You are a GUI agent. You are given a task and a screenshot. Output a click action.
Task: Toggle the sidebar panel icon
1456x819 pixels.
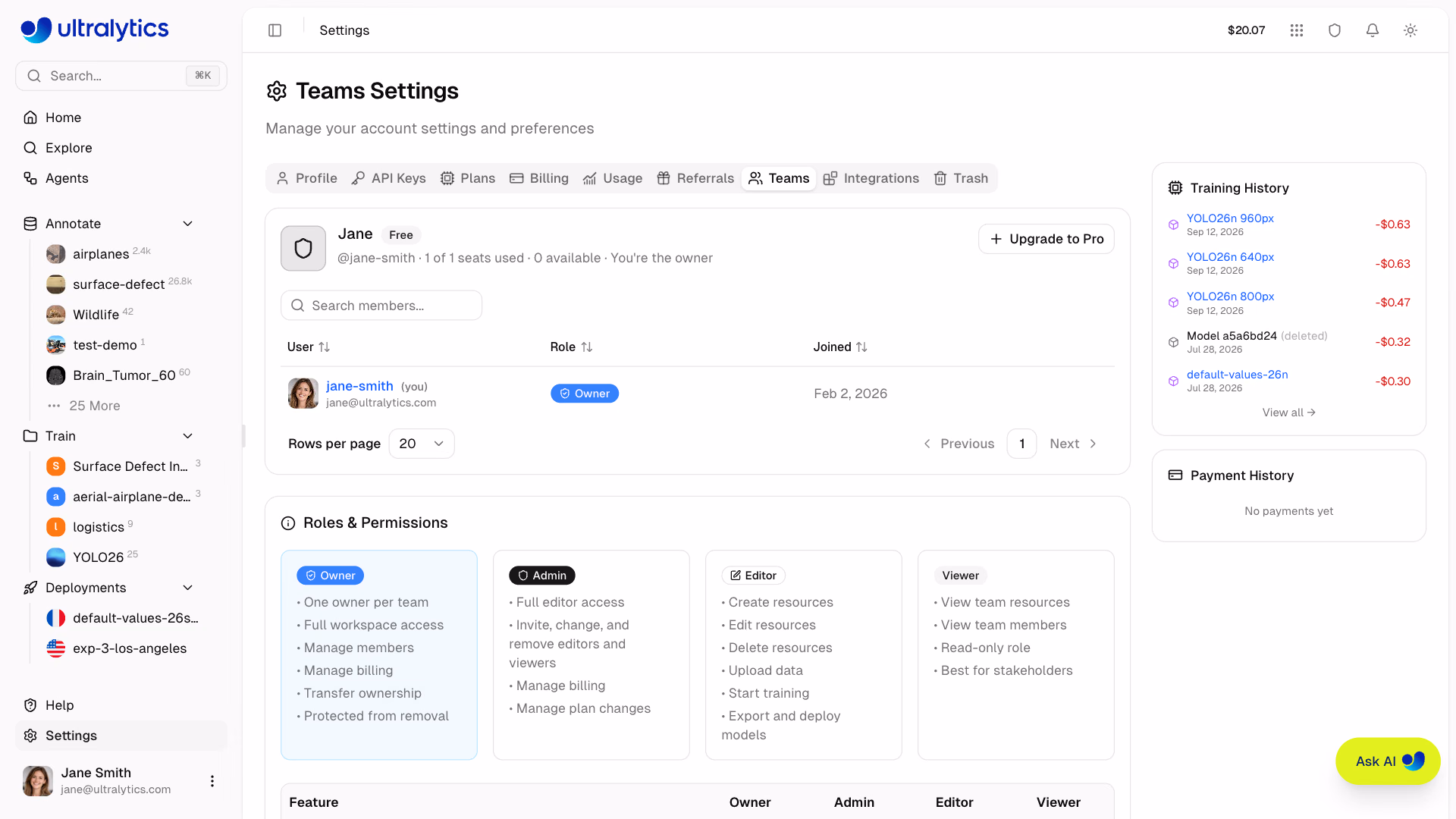275,30
